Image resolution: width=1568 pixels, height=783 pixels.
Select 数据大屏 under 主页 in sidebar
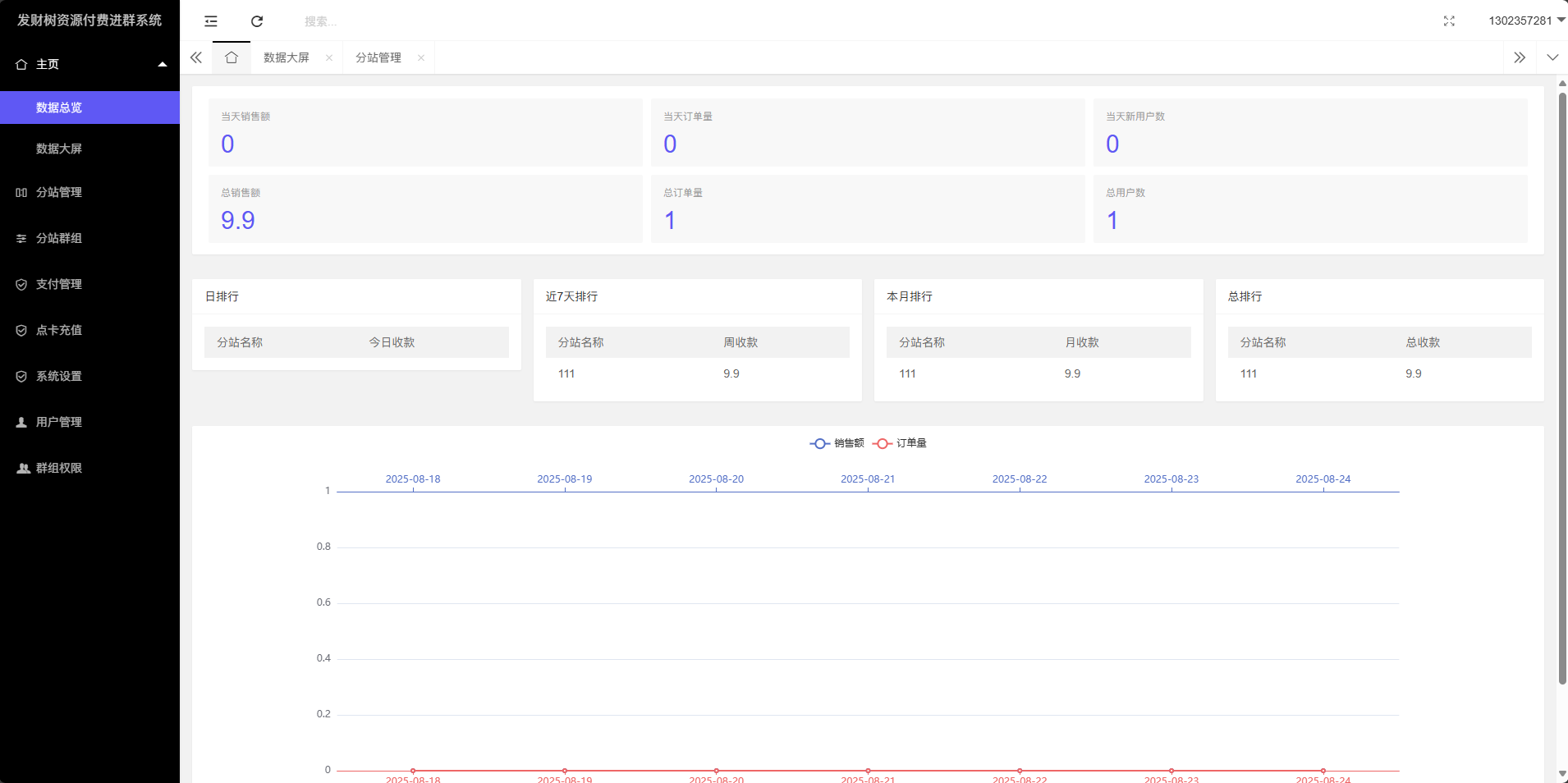(59, 149)
